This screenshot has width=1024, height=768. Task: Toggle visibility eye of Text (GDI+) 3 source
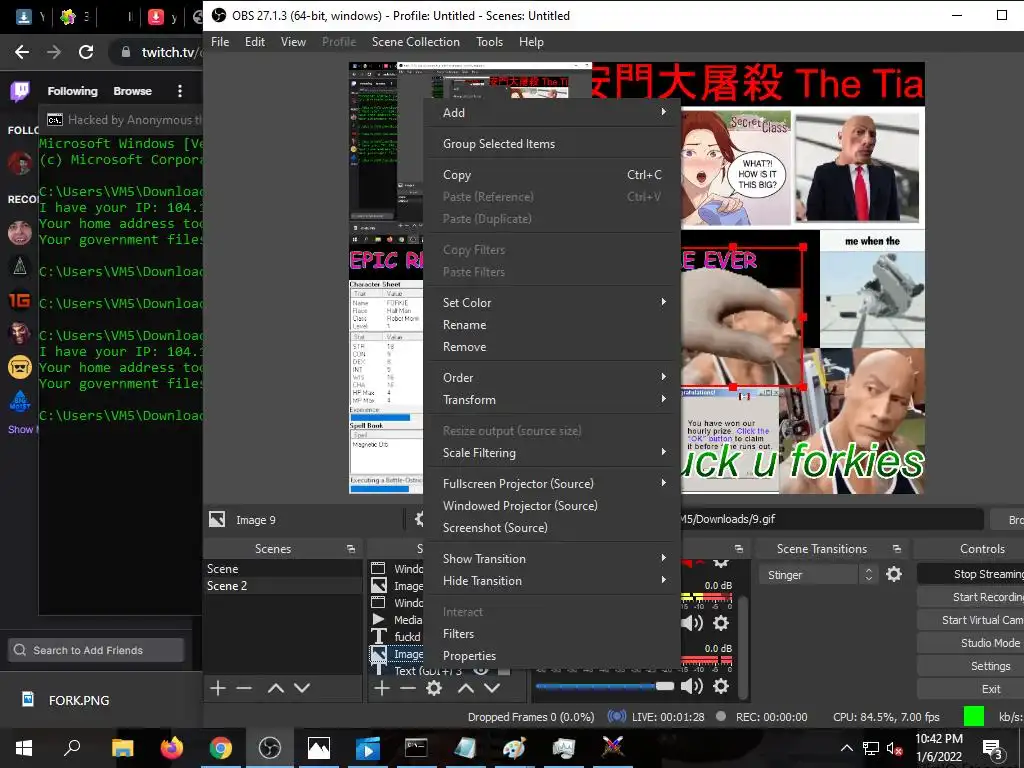pos(481,671)
